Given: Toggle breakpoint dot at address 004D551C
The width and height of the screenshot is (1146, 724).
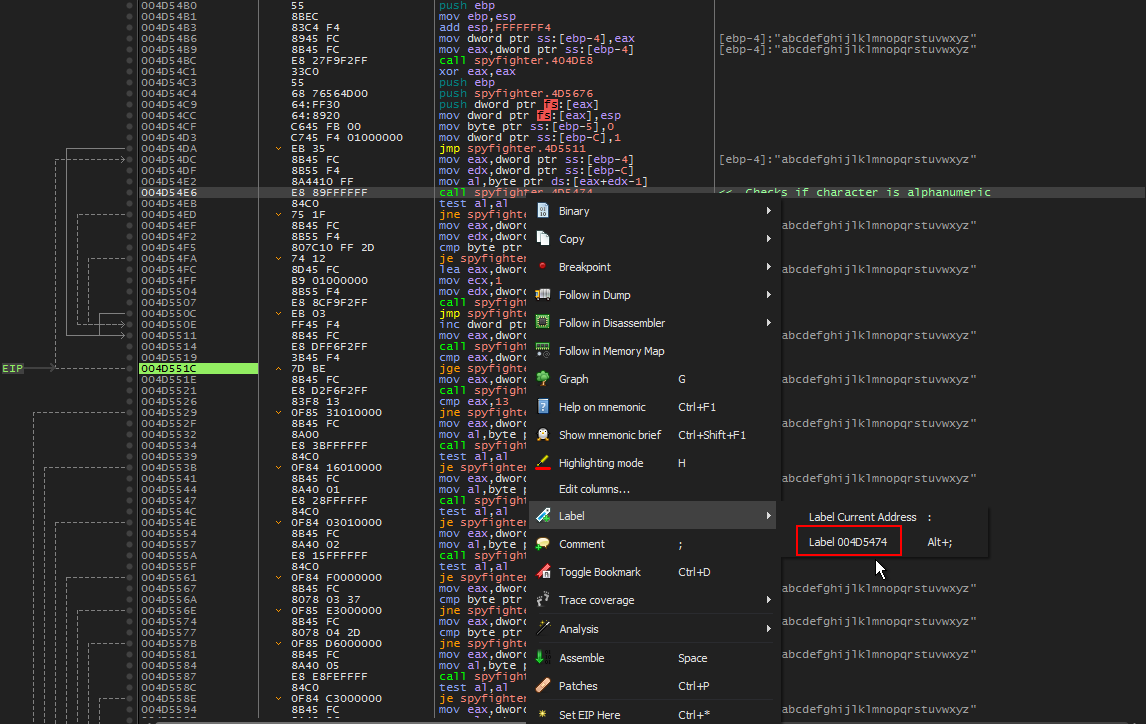Looking at the screenshot, I should pyautogui.click(x=129, y=368).
